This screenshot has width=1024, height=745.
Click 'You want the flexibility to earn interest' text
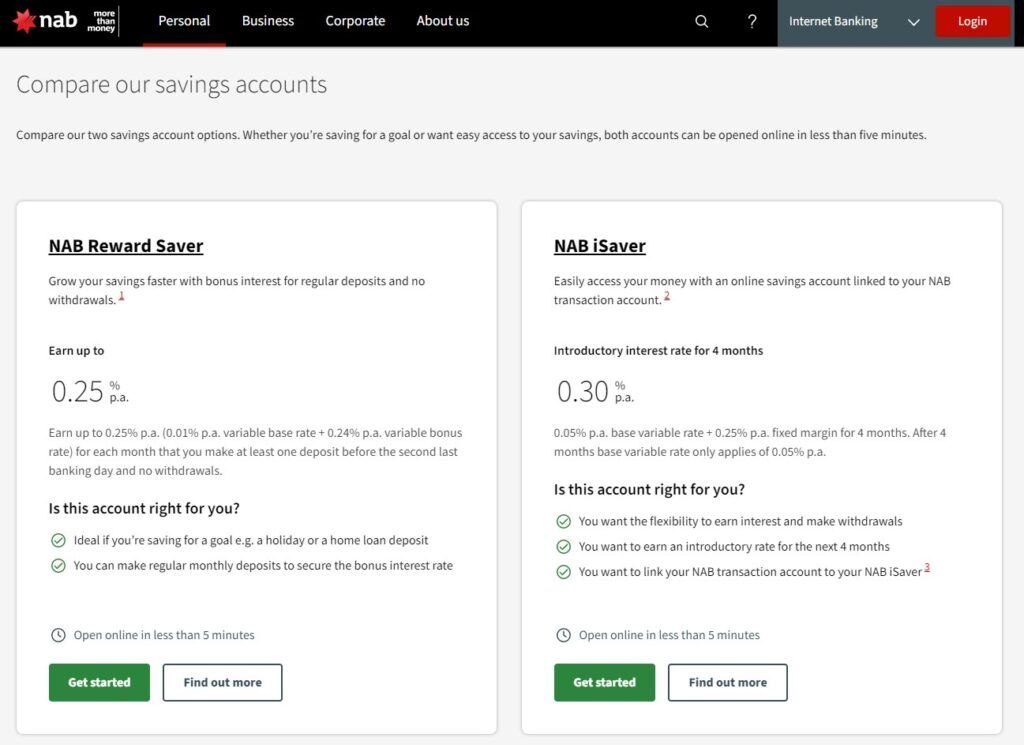pos(741,522)
